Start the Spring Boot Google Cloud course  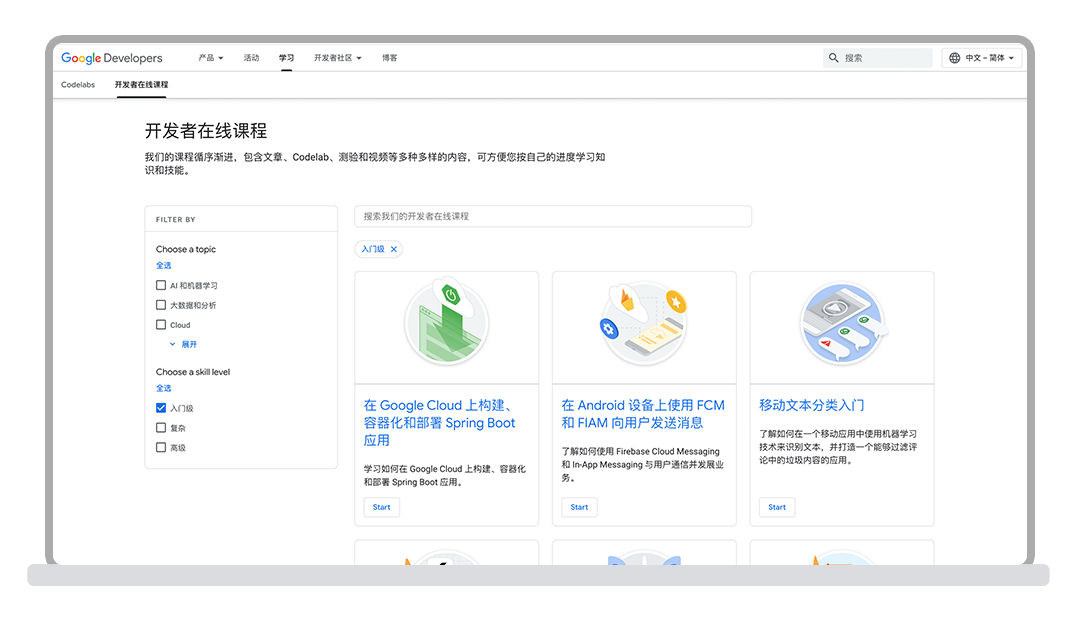point(382,507)
